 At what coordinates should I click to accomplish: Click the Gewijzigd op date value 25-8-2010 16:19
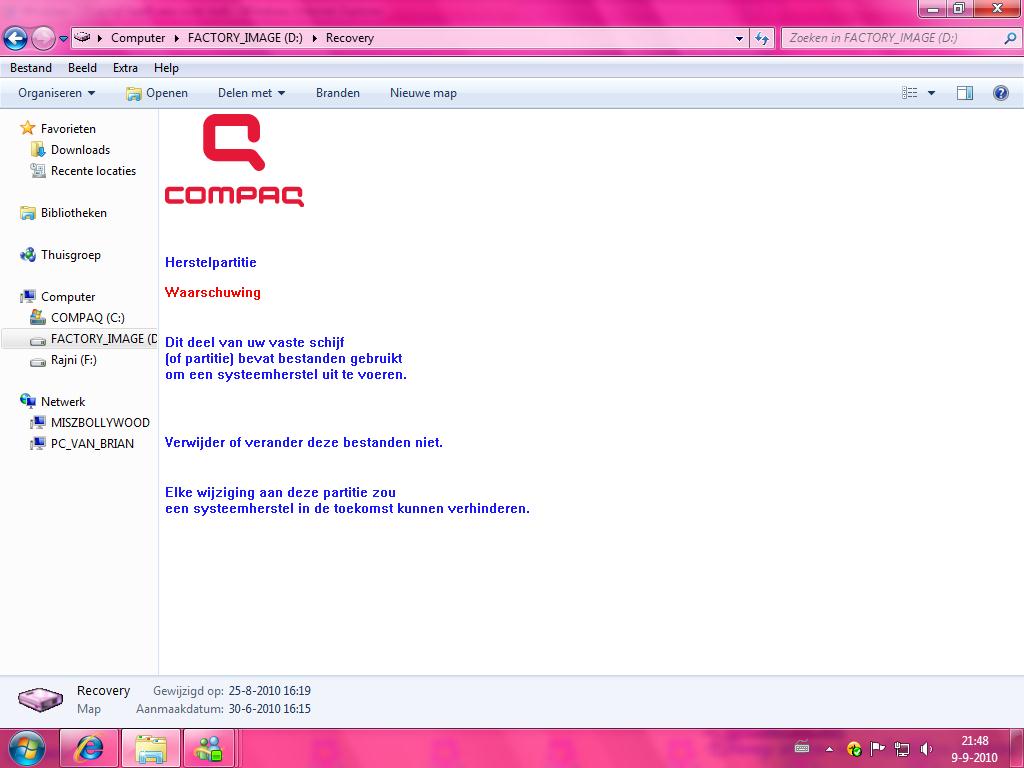tap(270, 690)
